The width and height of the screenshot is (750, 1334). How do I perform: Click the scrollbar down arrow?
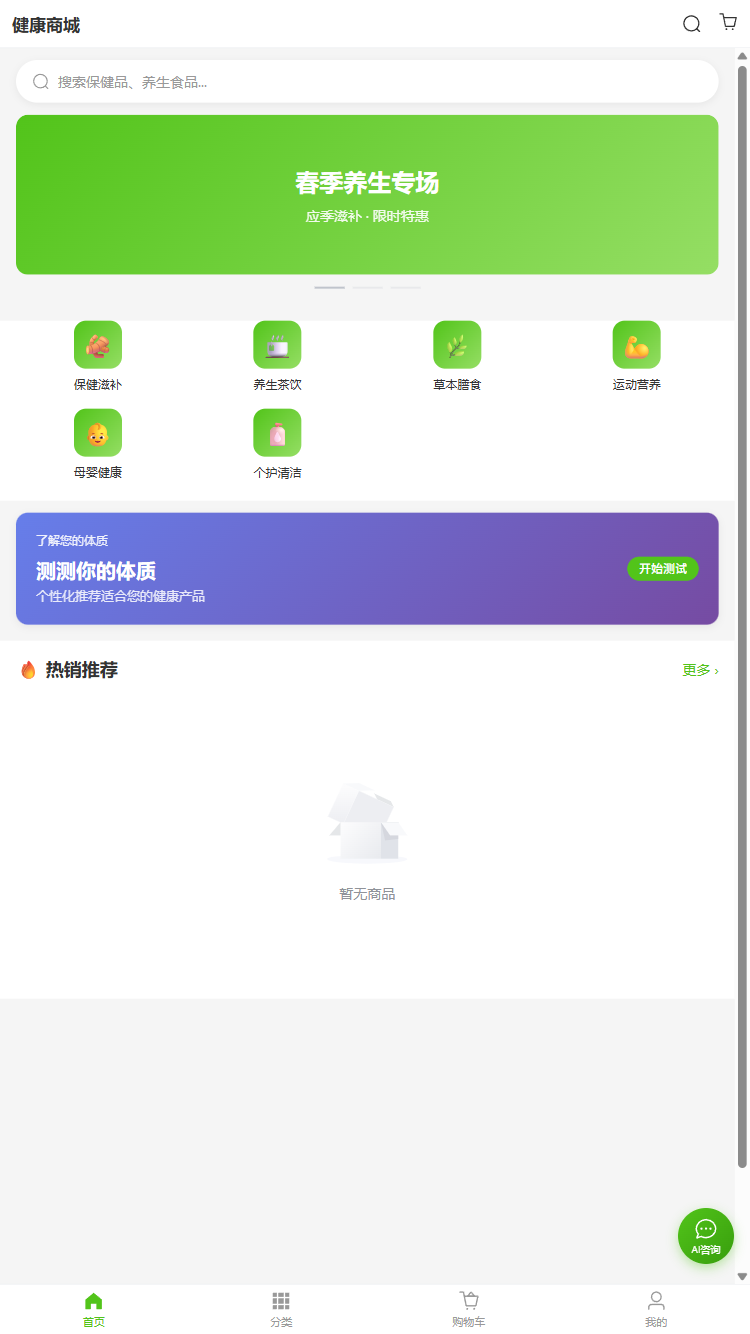[x=742, y=1276]
